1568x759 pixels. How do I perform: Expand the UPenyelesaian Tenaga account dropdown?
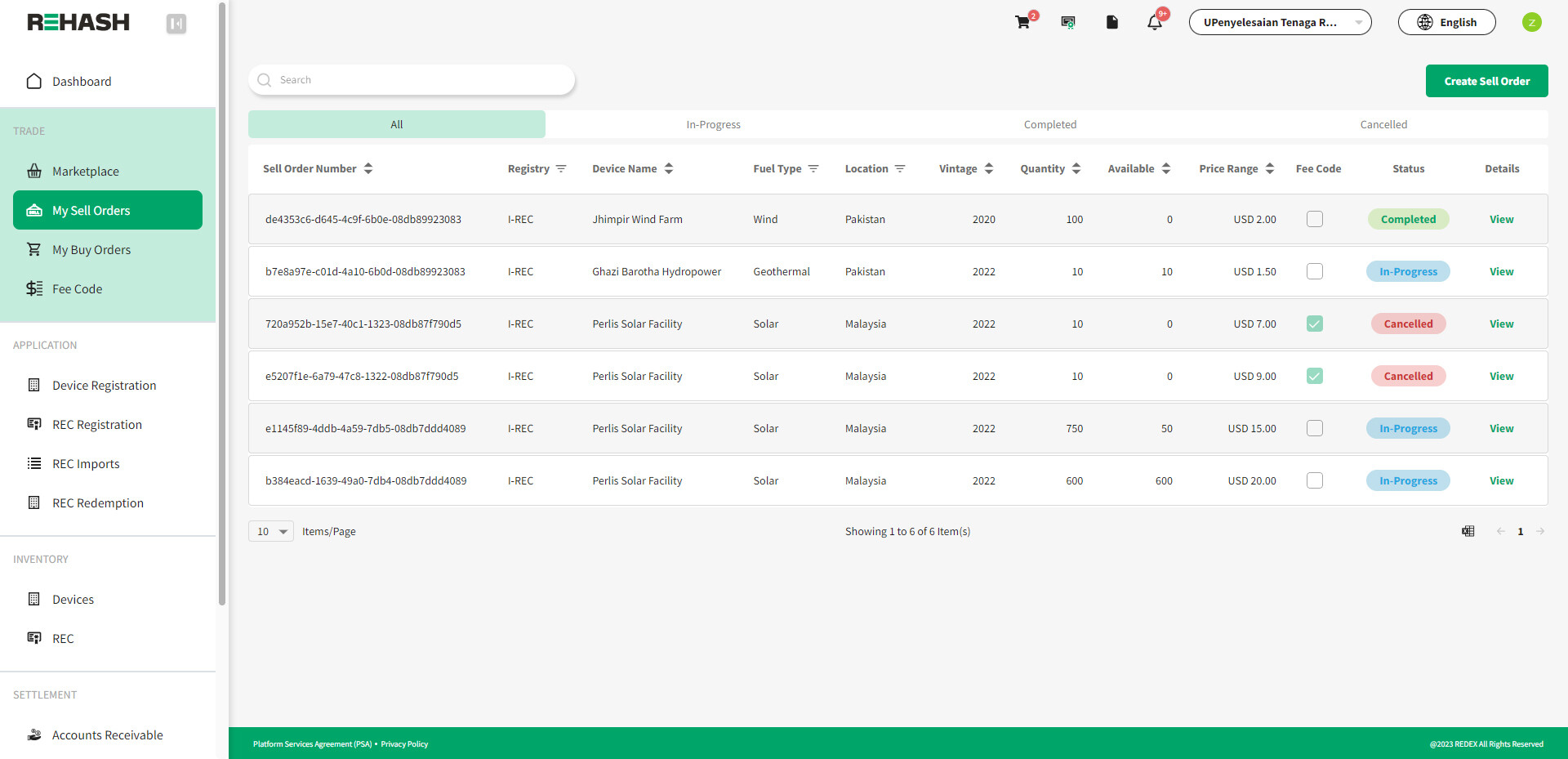[x=1280, y=22]
